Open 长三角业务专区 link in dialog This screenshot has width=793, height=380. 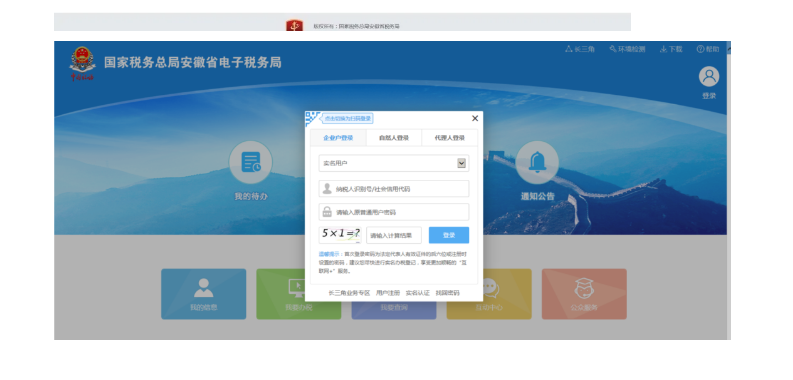[x=349, y=293]
